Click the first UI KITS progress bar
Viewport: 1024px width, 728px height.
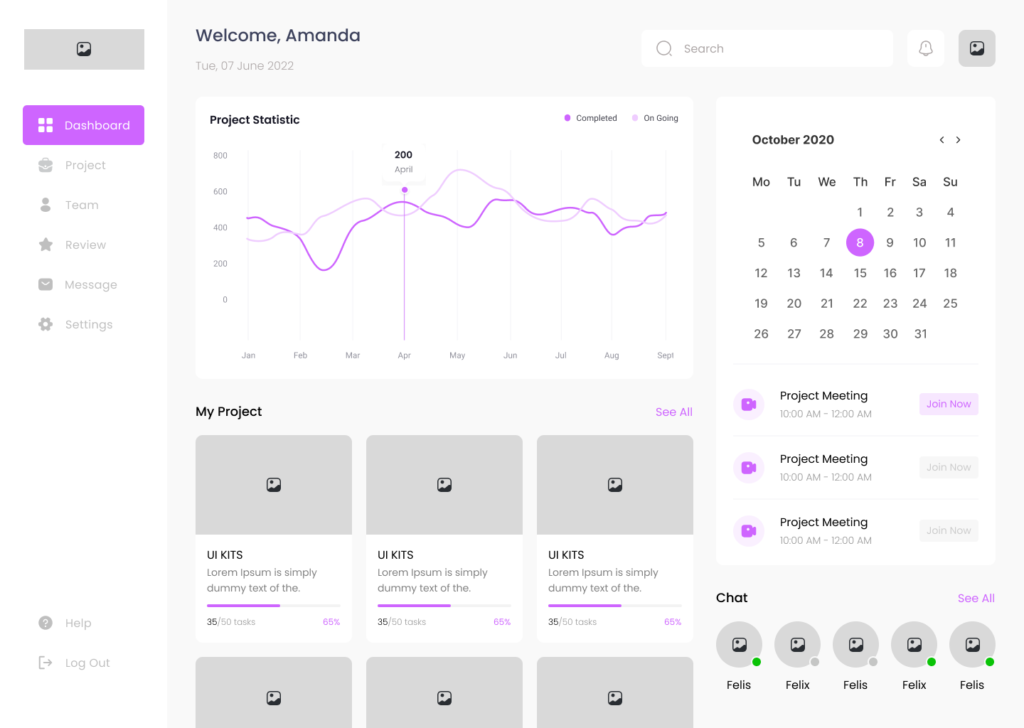click(x=273, y=605)
